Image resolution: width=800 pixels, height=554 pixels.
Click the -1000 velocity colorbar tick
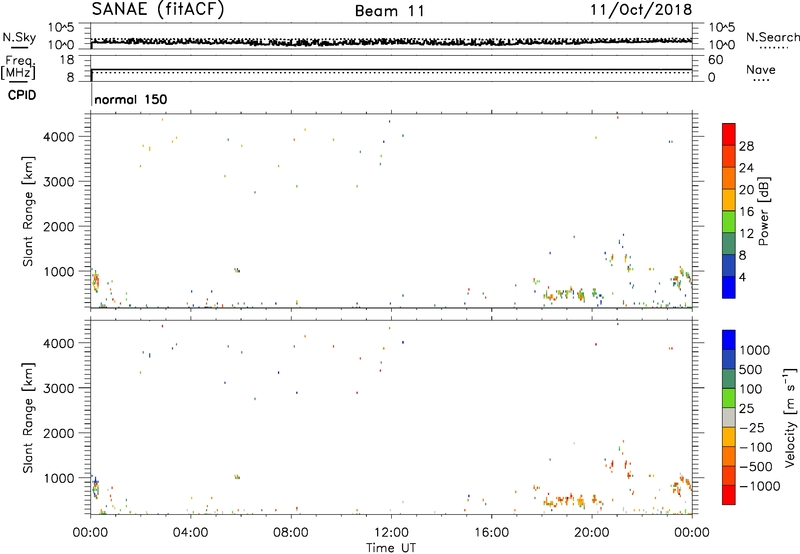click(x=760, y=486)
